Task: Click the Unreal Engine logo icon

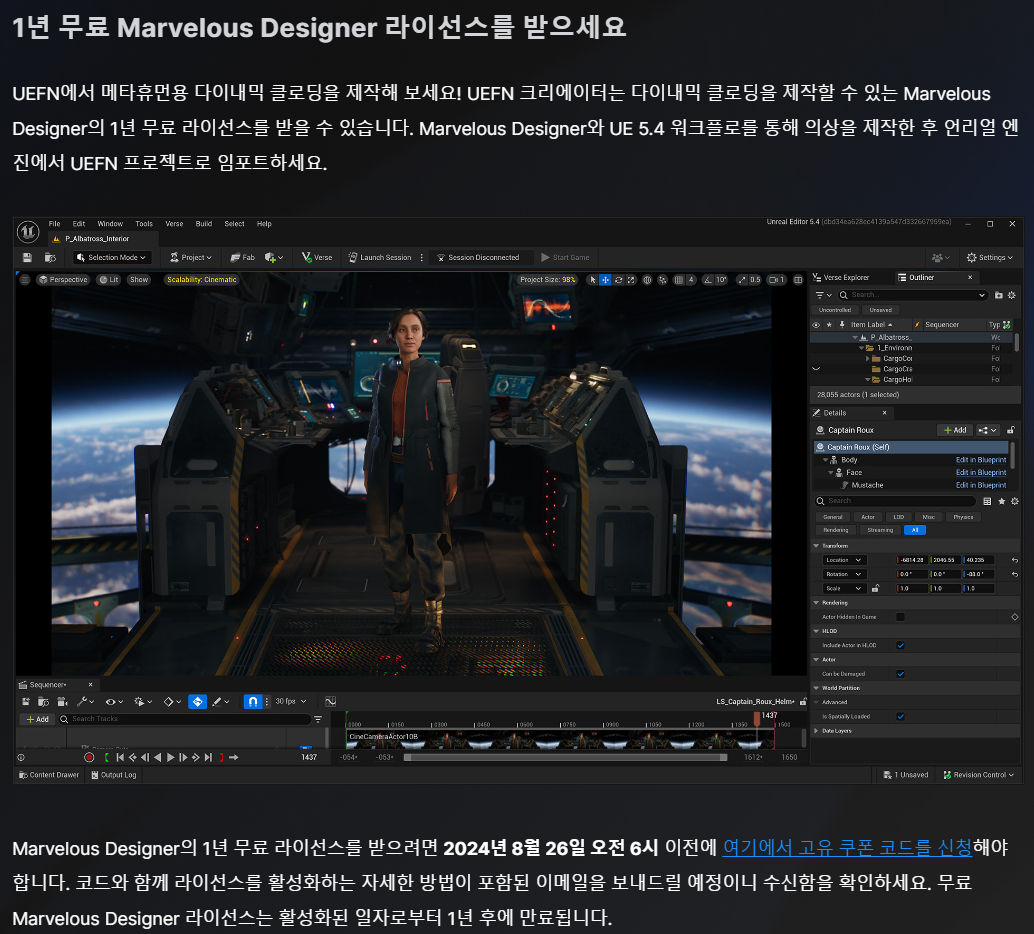Action: 28,232
